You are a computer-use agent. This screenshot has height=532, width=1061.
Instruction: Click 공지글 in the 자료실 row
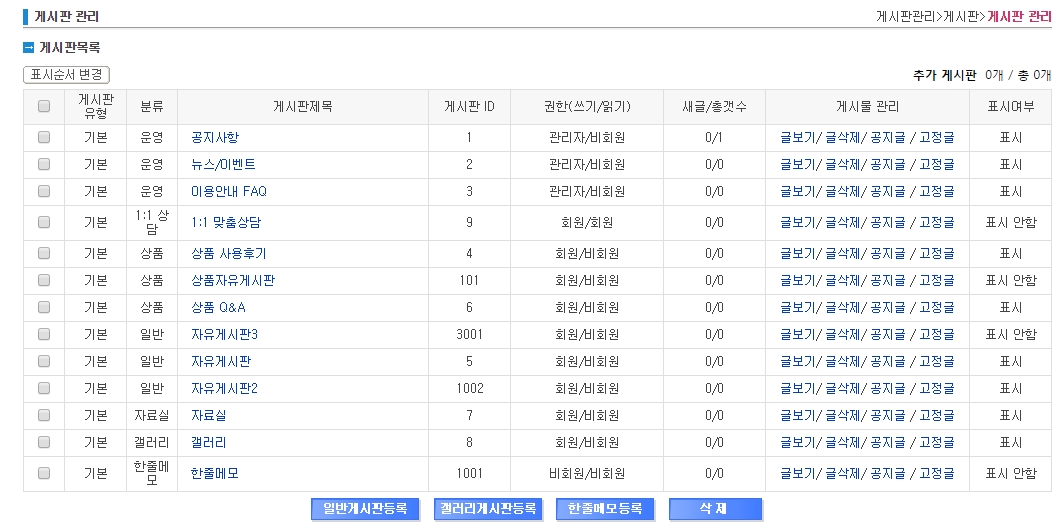887,415
